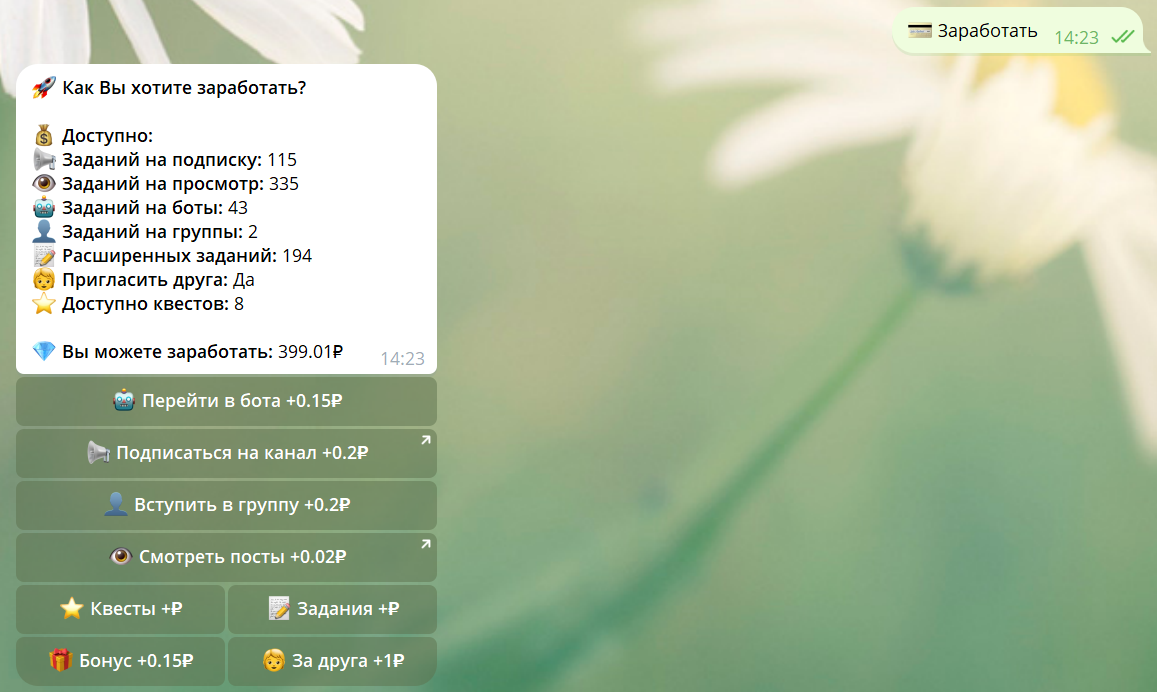Click the text 'Доступно:'
Image resolution: width=1157 pixels, height=692 pixels.
pos(108,136)
